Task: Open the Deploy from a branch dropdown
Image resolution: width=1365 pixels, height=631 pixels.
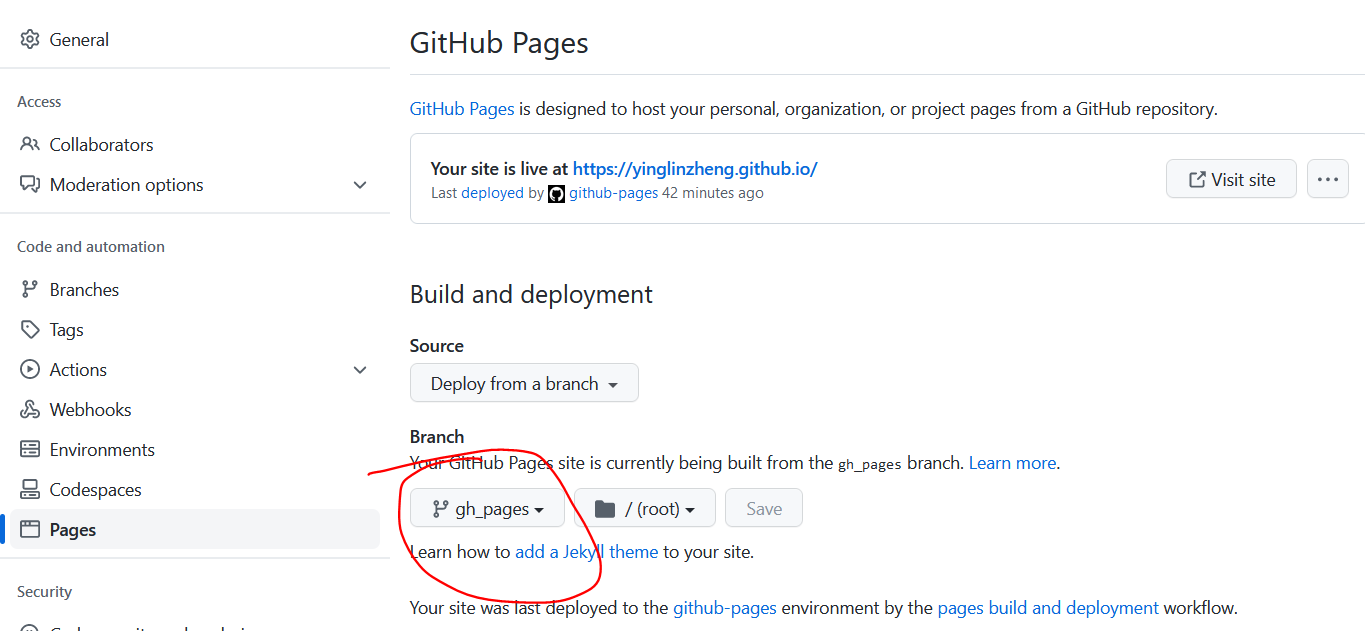Action: pos(524,383)
